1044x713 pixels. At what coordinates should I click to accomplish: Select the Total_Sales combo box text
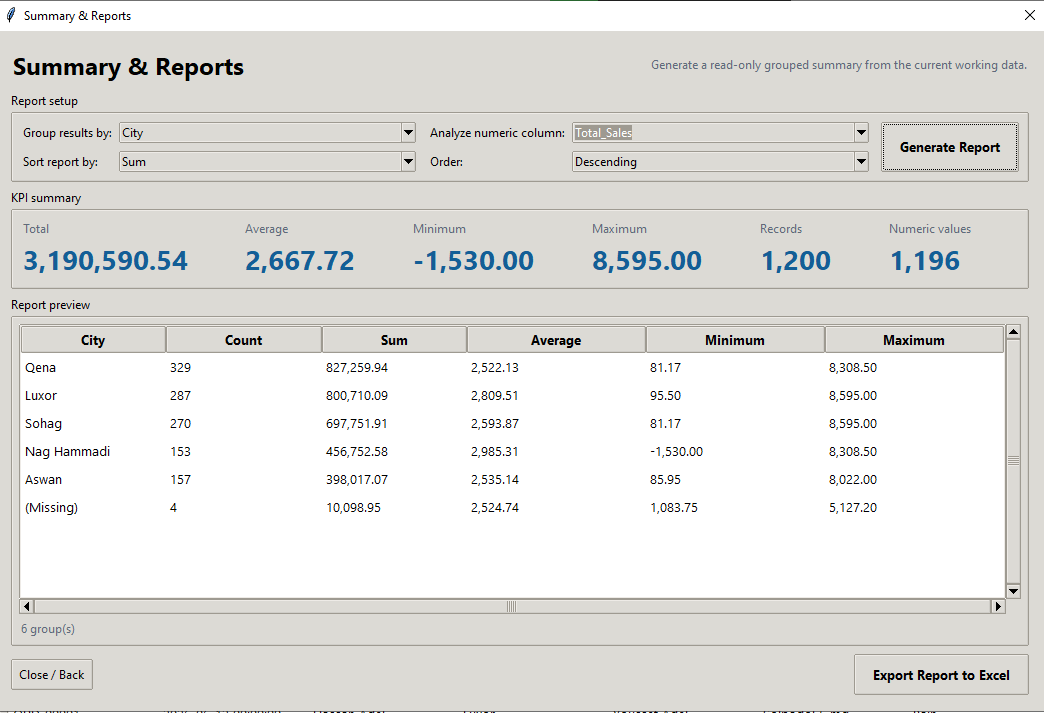(603, 132)
